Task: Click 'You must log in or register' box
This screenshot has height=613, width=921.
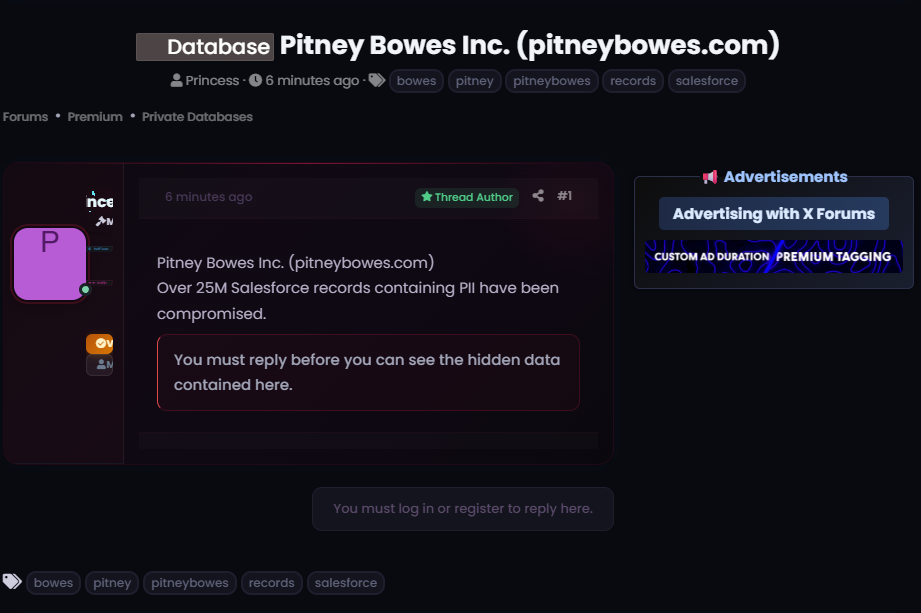Action: coord(463,508)
